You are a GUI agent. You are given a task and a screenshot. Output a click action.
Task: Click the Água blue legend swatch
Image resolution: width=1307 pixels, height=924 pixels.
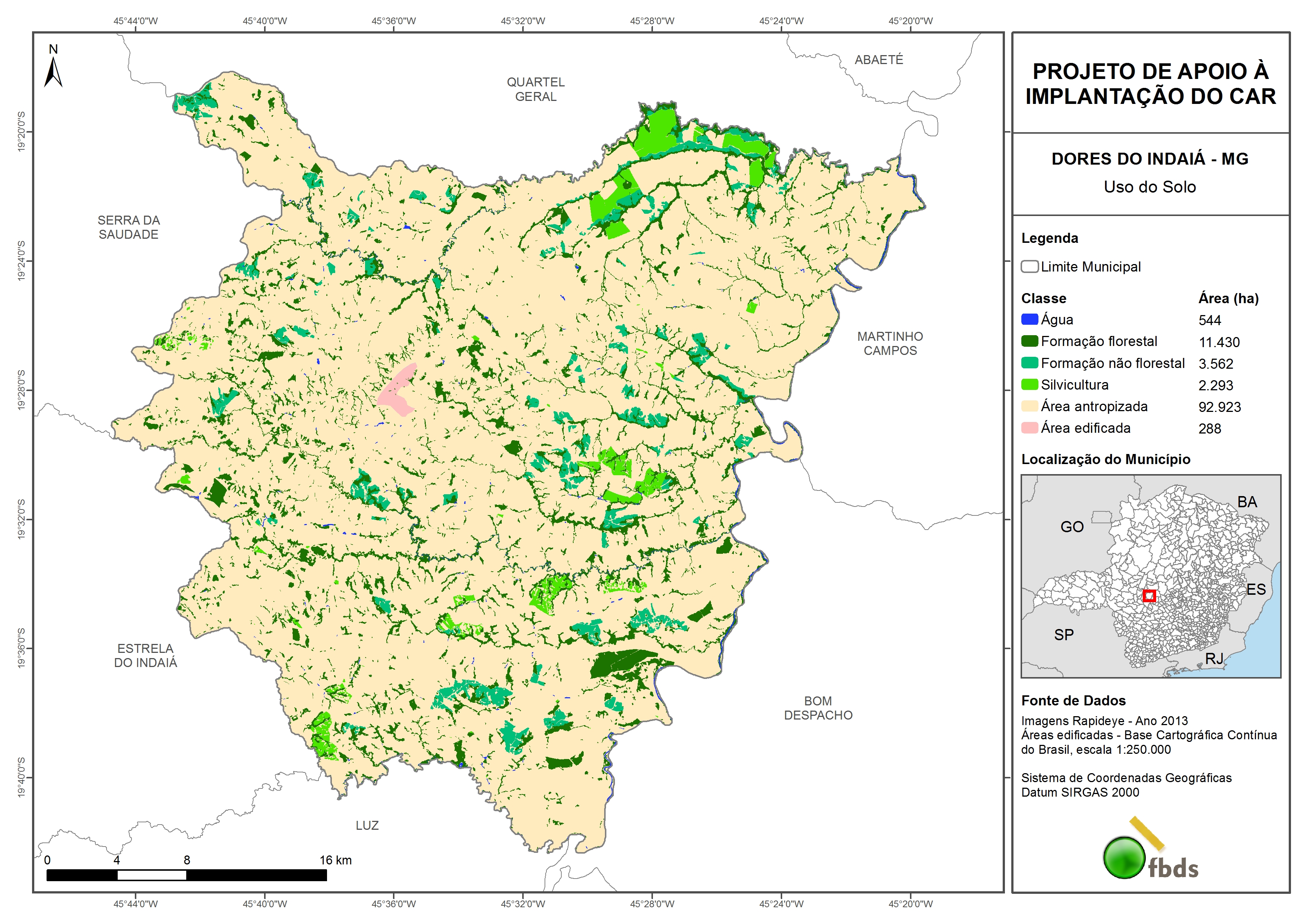(1029, 320)
